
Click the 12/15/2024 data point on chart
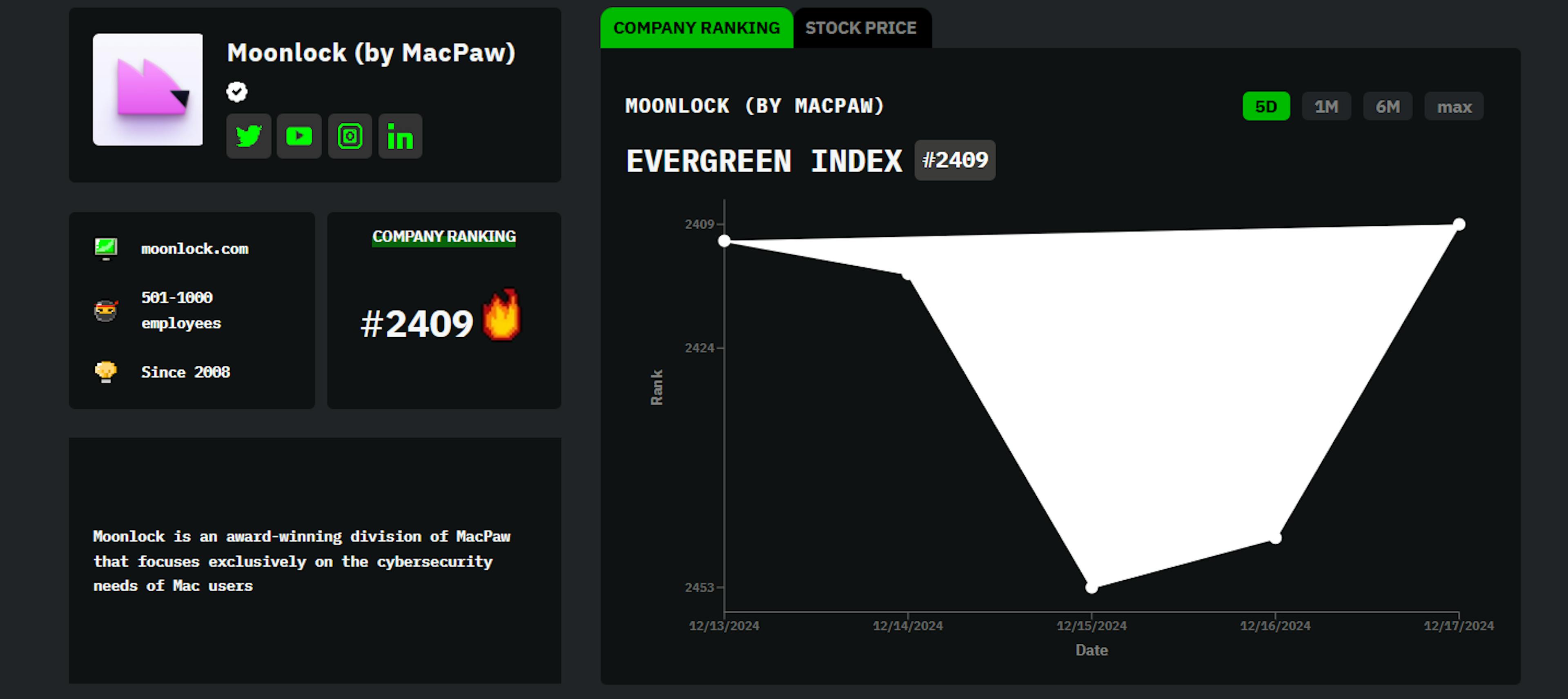1091,588
